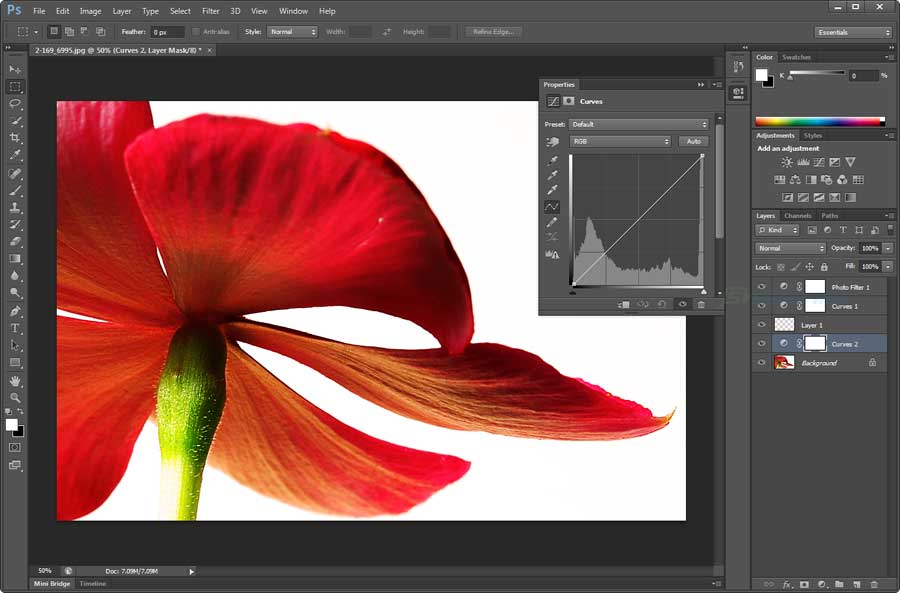900x593 pixels.
Task: Select the Move tool
Action: [x=14, y=70]
